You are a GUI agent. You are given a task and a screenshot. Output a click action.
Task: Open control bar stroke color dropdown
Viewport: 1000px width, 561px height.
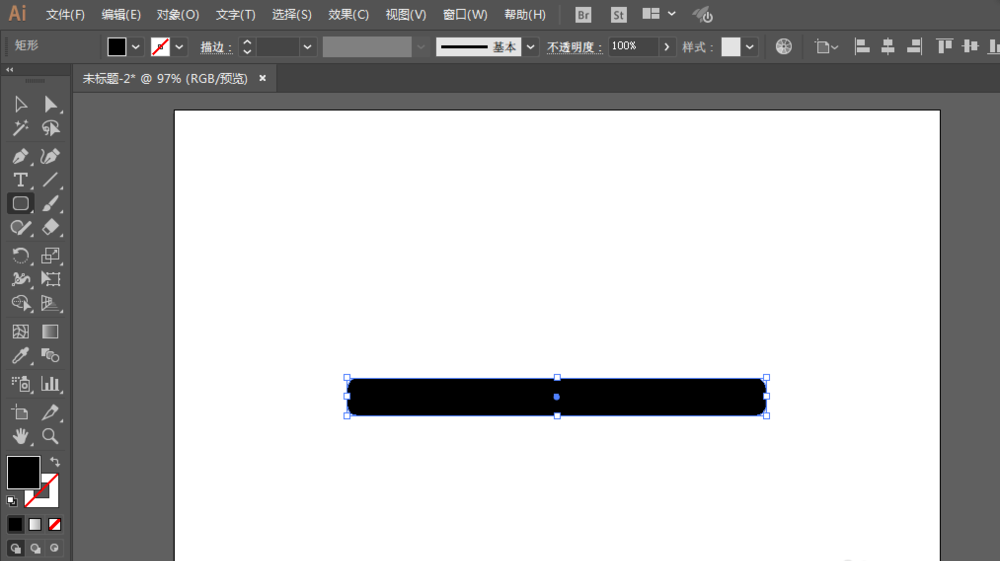179,47
